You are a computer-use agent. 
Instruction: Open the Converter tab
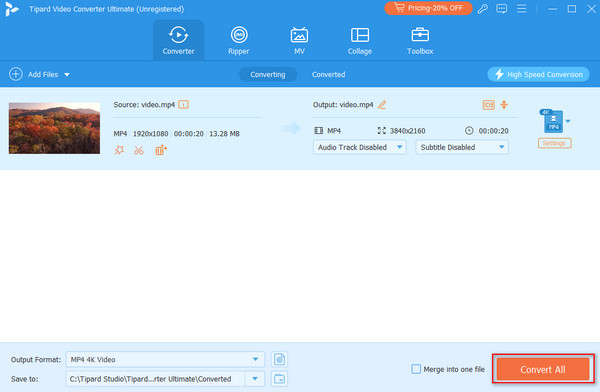(178, 40)
